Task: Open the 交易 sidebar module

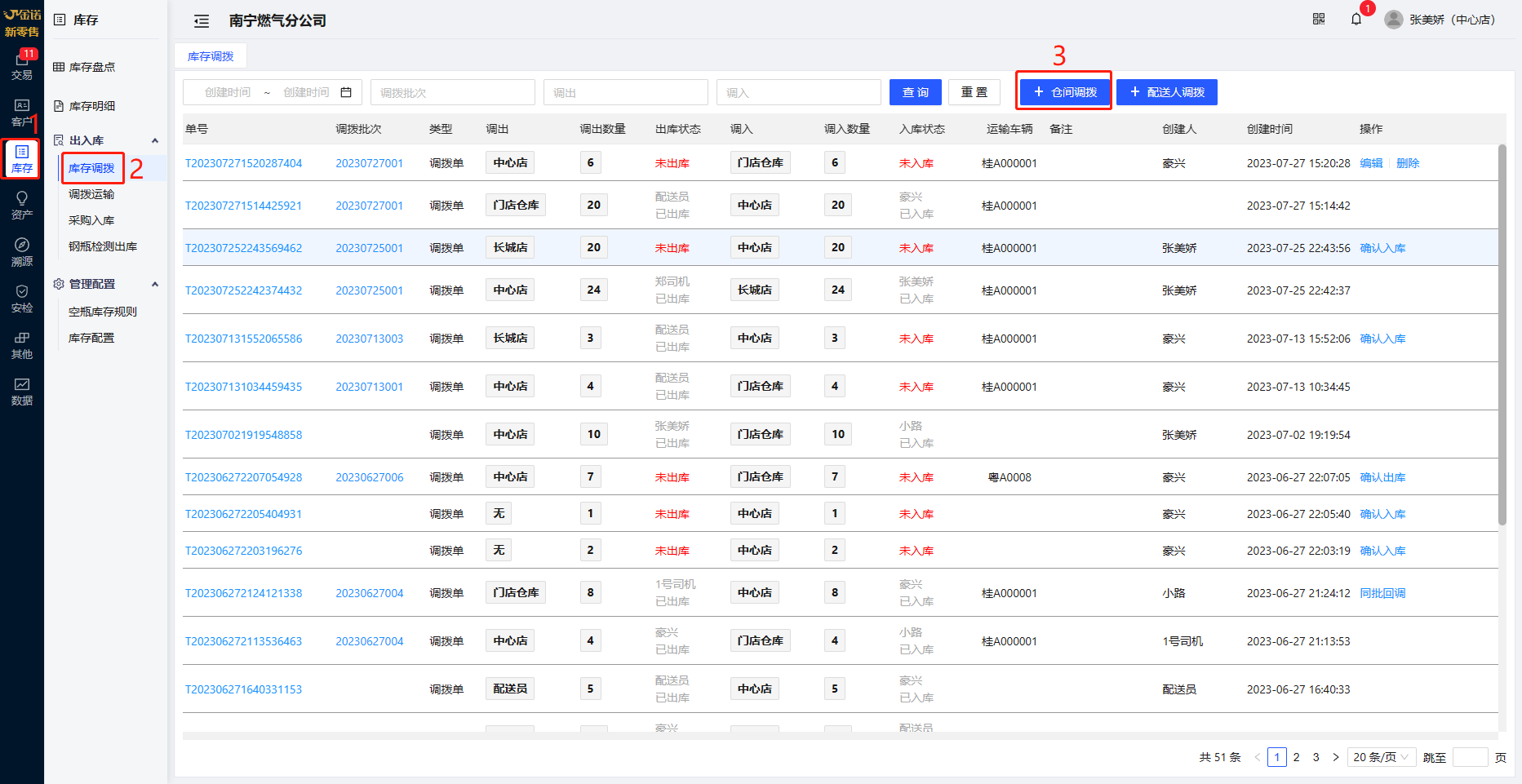Action: [22, 65]
